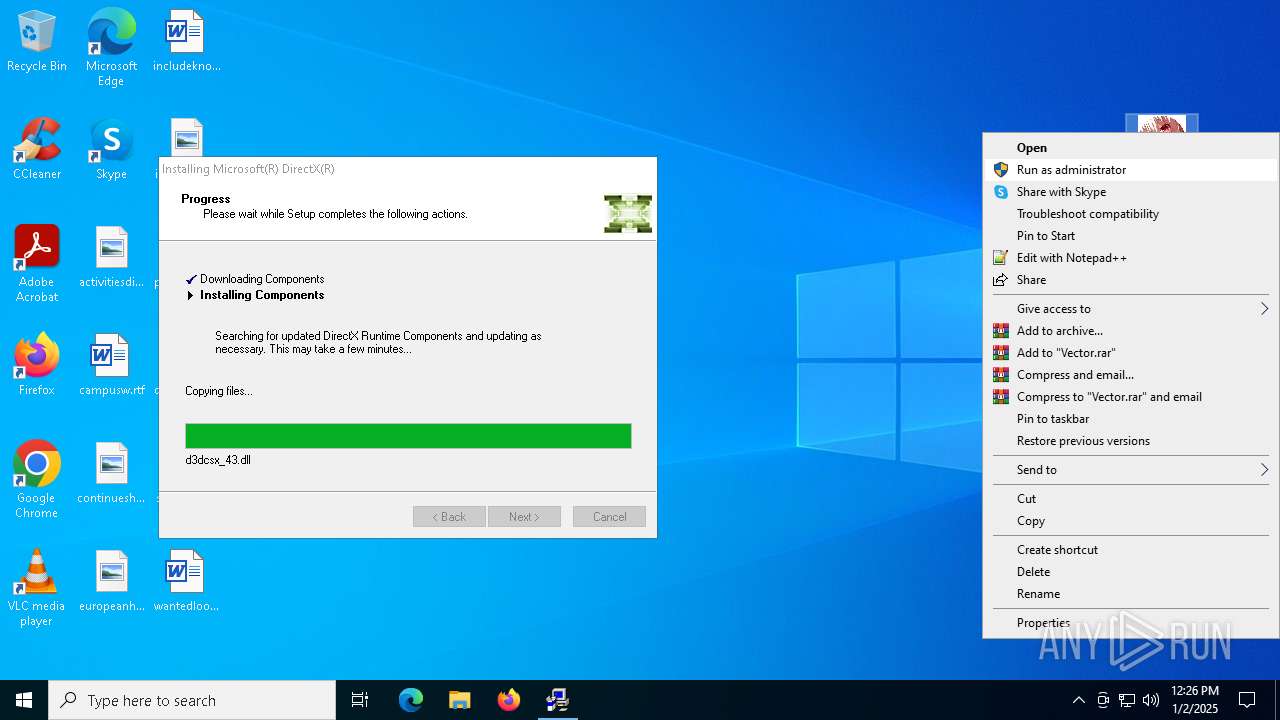Select Add to "Vector.rar"

click(x=1131, y=353)
